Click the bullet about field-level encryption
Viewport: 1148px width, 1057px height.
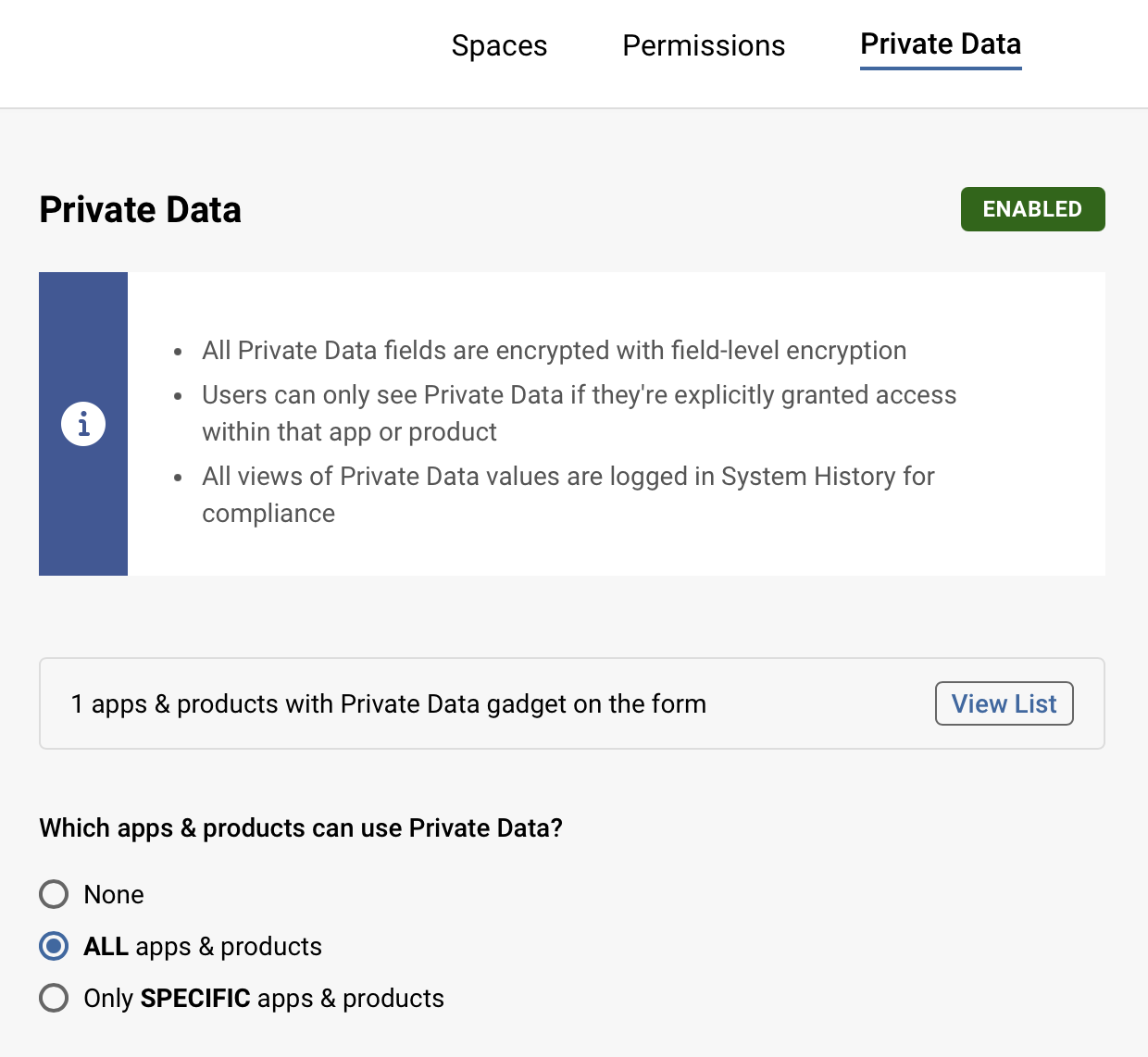[554, 350]
